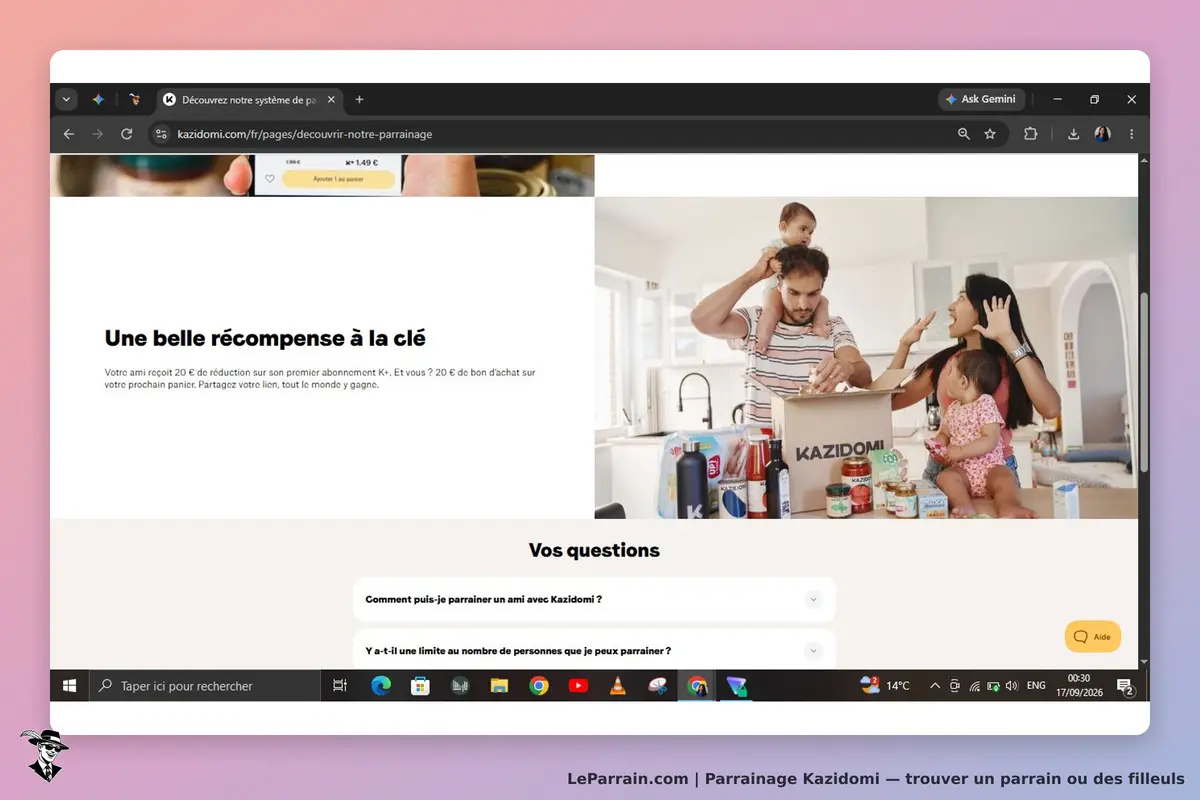The height and width of the screenshot is (800, 1200).
Task: Click the battery status tray icon
Action: [993, 686]
